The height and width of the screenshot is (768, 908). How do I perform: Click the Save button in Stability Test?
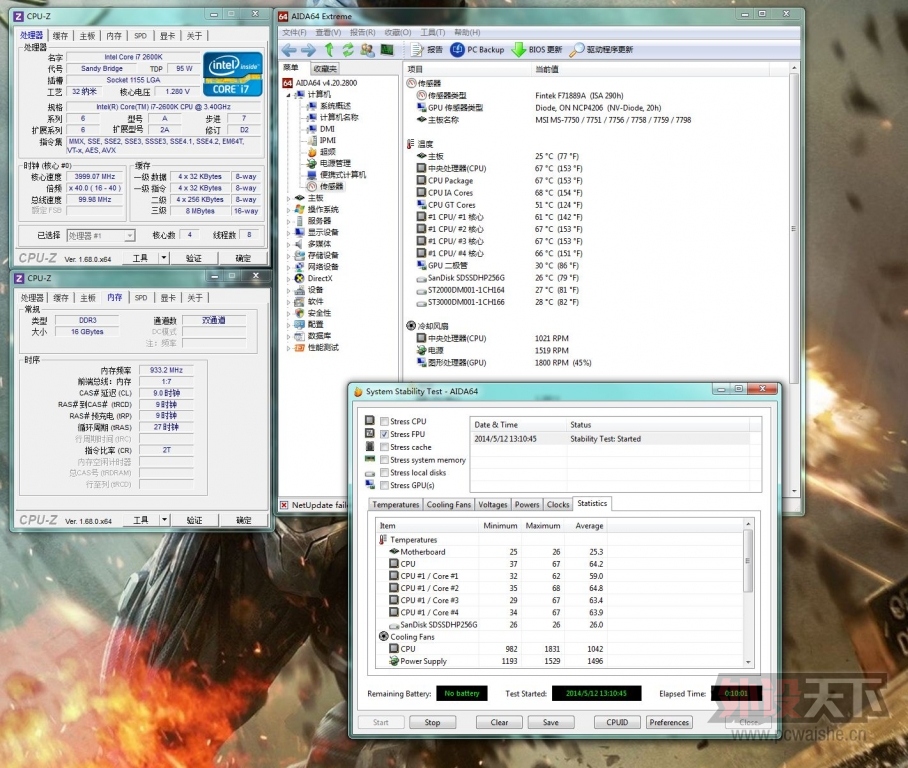click(551, 722)
